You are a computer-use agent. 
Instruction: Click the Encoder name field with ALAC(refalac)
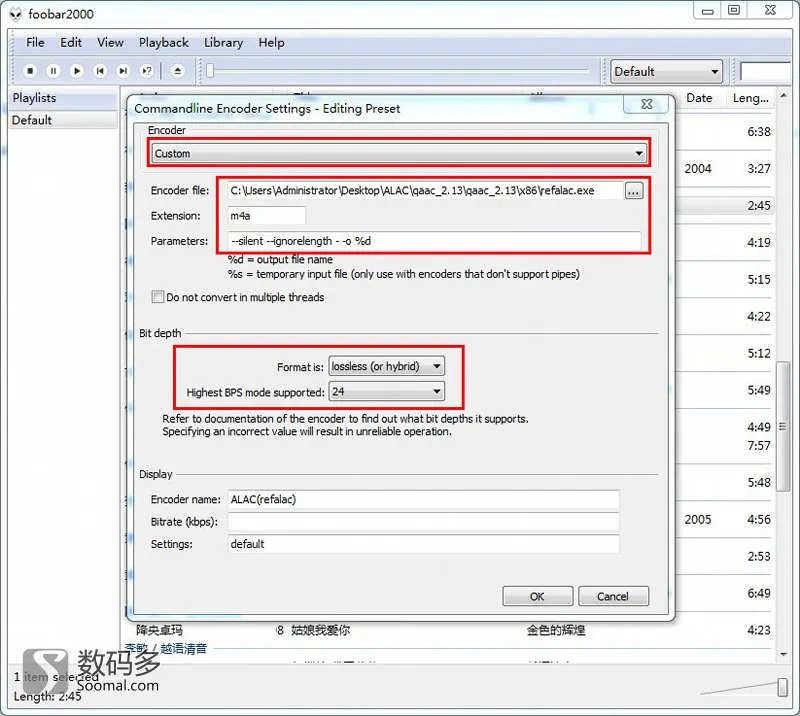(x=423, y=500)
